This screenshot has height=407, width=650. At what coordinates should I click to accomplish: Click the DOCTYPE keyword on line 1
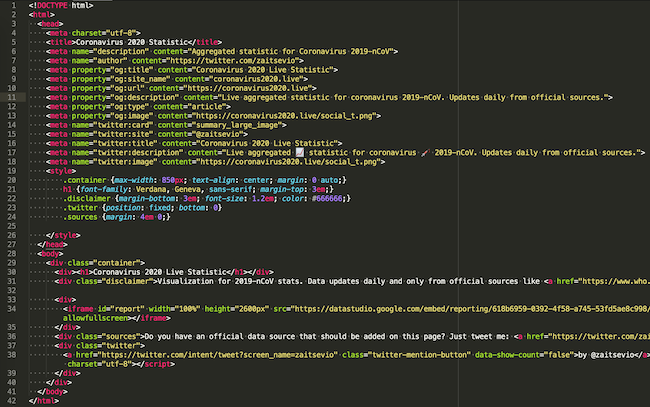click(52, 5)
